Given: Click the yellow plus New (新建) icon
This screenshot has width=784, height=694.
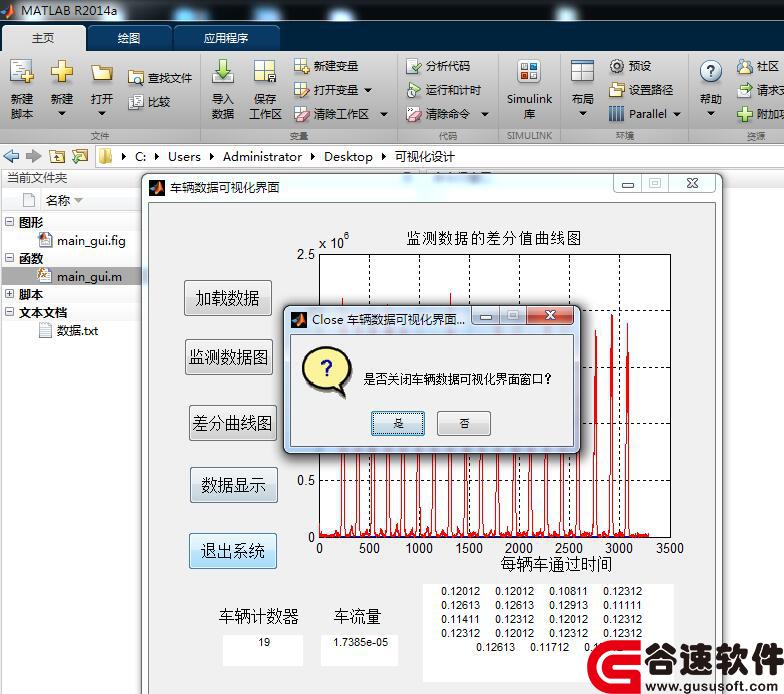Looking at the screenshot, I should (x=62, y=72).
